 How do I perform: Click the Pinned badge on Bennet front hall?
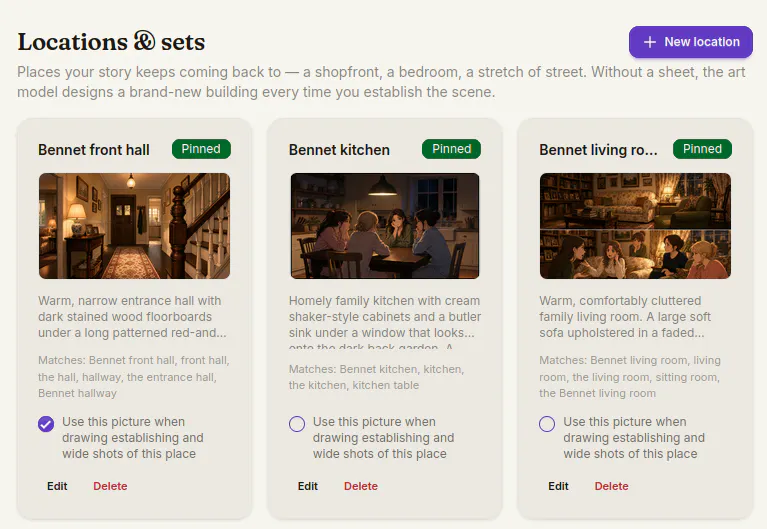(x=201, y=149)
